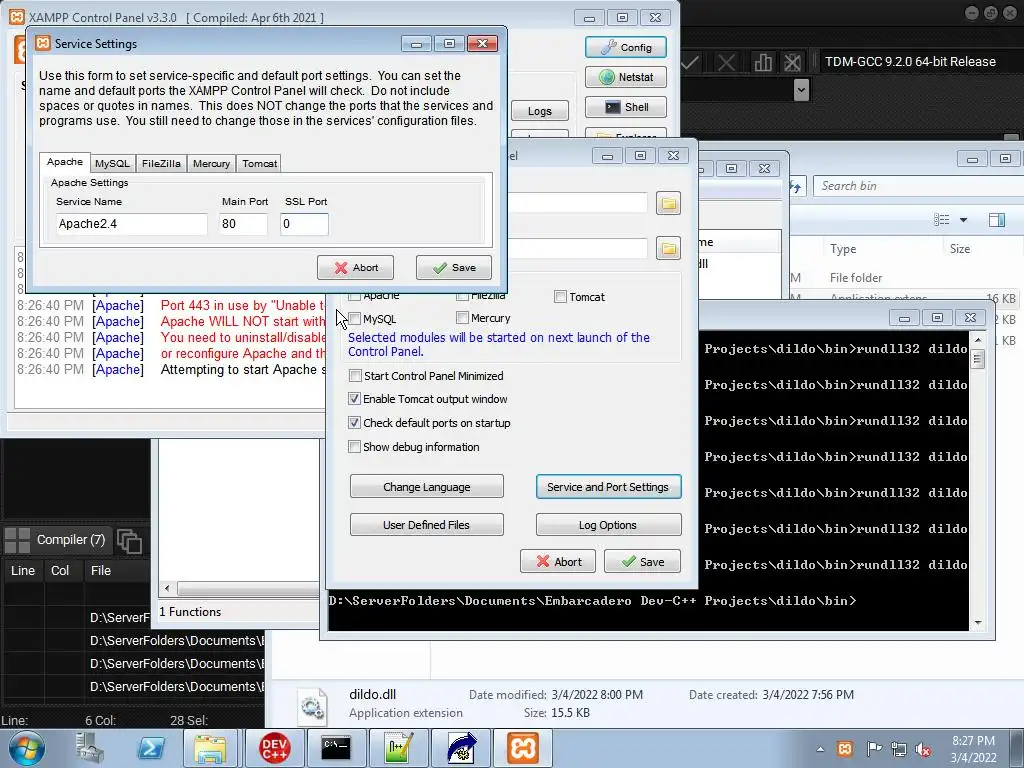The image size is (1024, 768).
Task: Switch to the Mercury tab
Action: (212, 163)
